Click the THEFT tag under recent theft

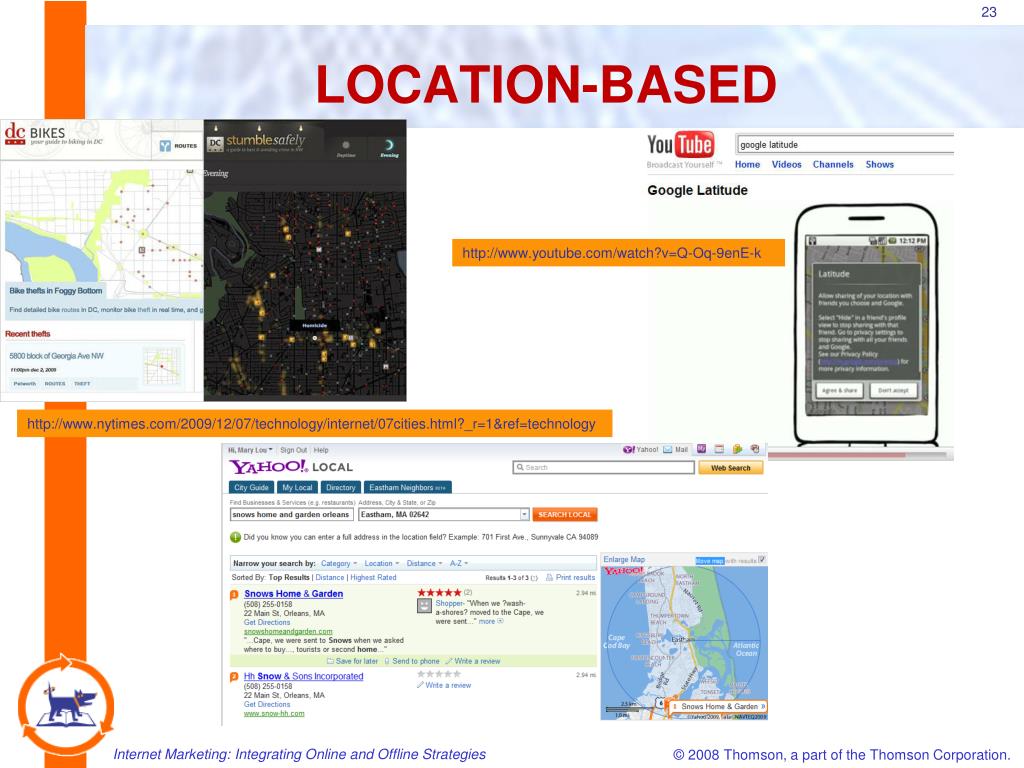82,383
